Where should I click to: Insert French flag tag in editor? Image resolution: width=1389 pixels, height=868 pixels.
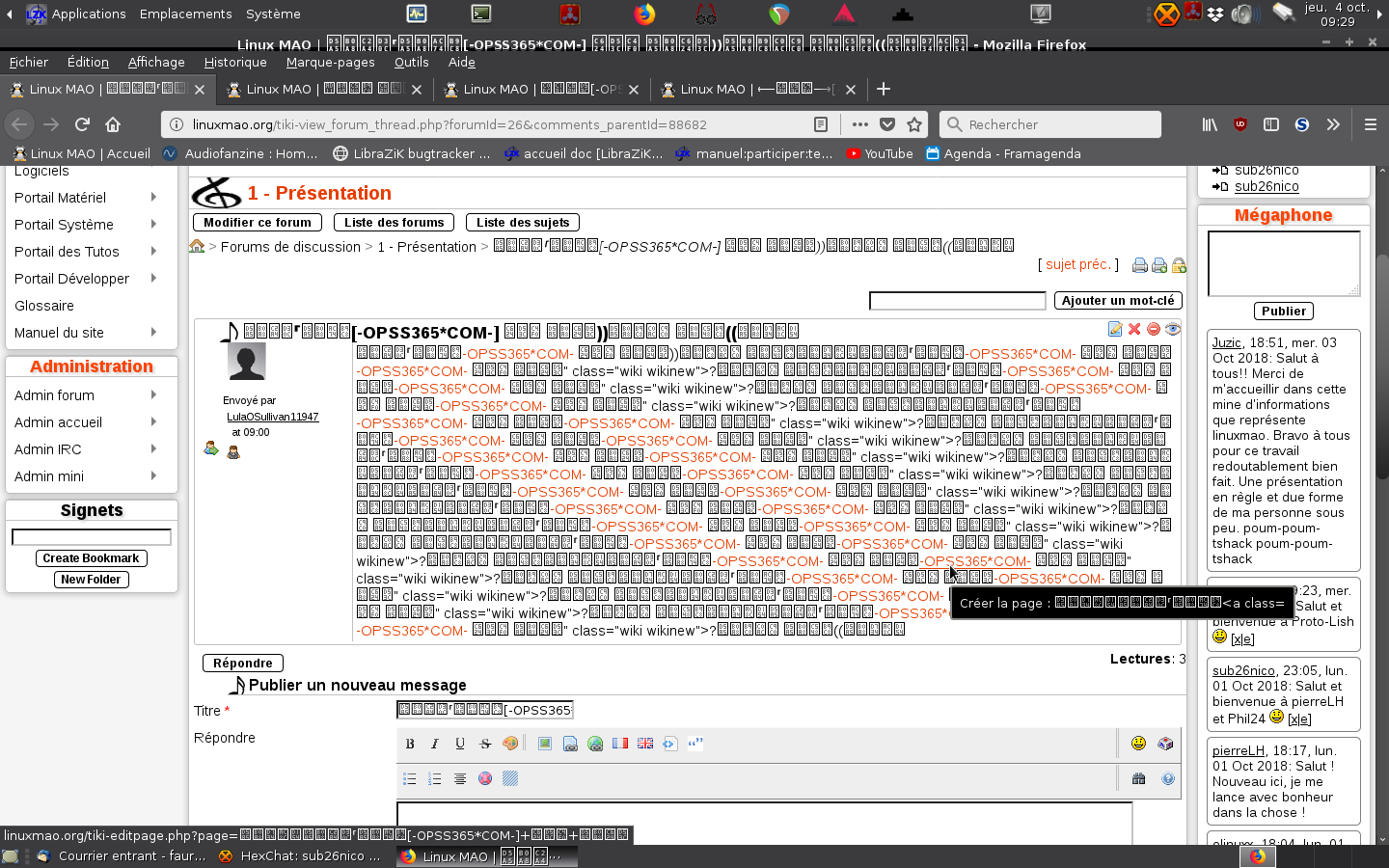pyautogui.click(x=620, y=744)
